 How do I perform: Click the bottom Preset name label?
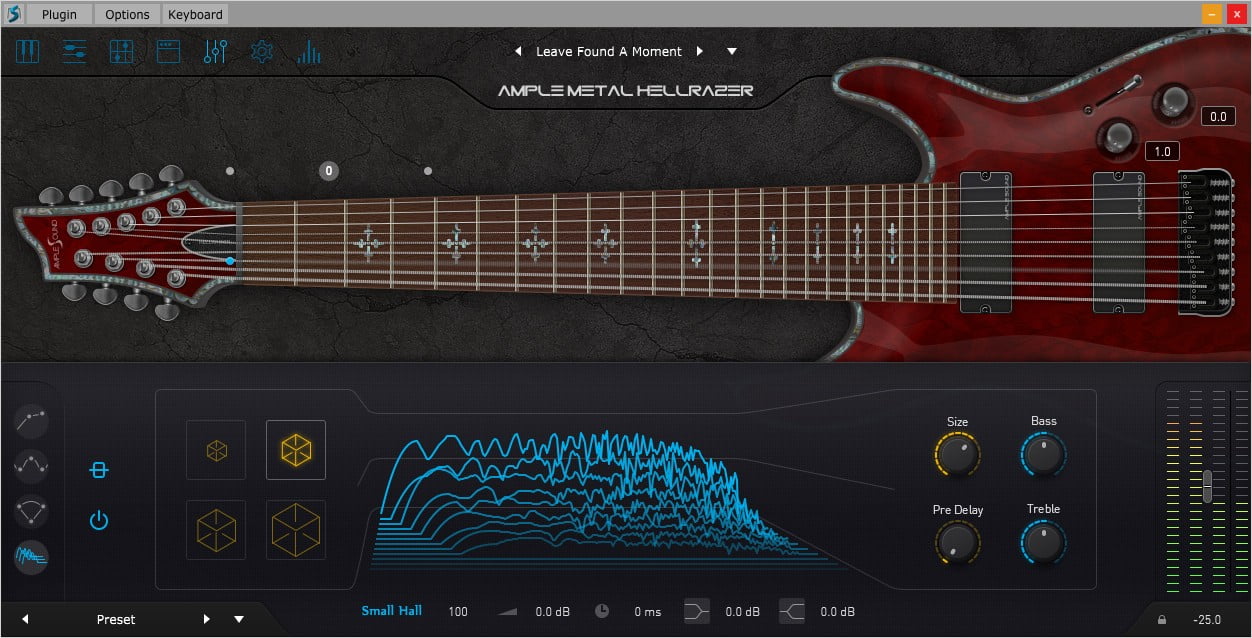[x=116, y=619]
